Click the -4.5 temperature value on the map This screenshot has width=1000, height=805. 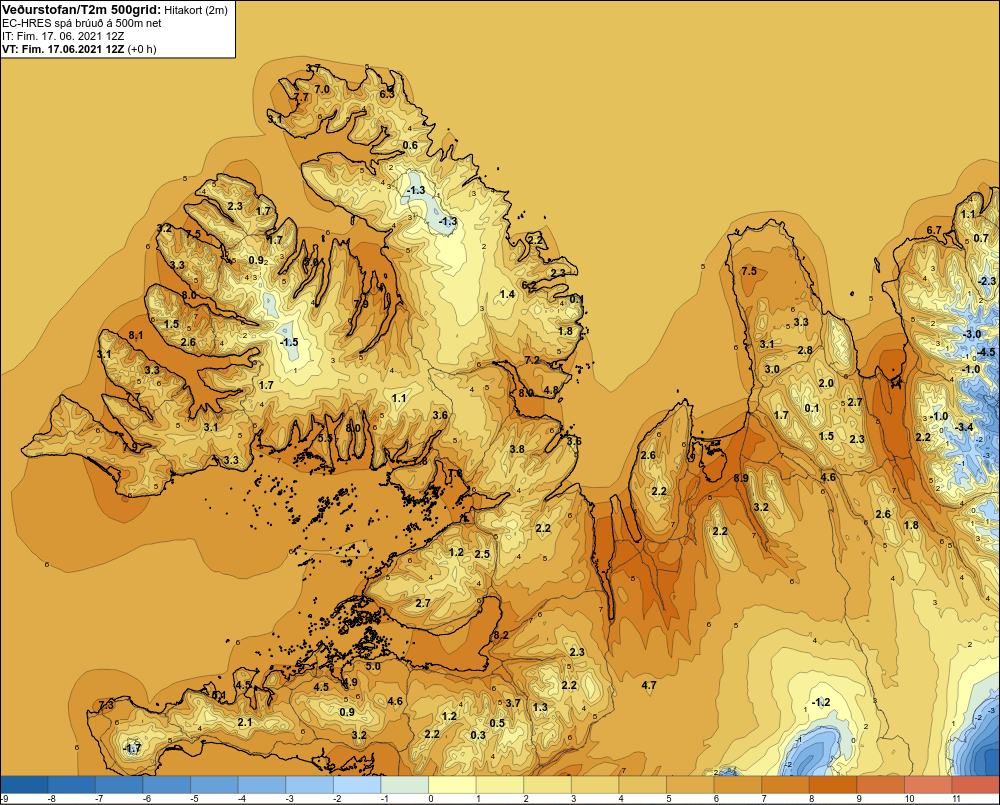(985, 352)
